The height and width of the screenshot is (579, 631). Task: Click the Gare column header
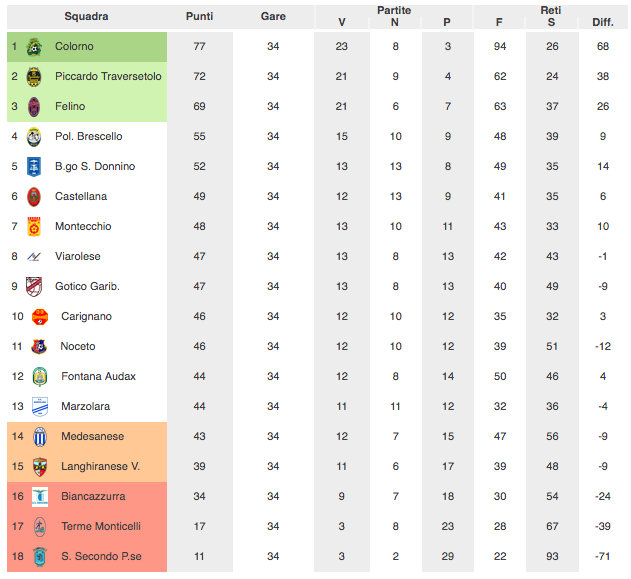click(273, 16)
